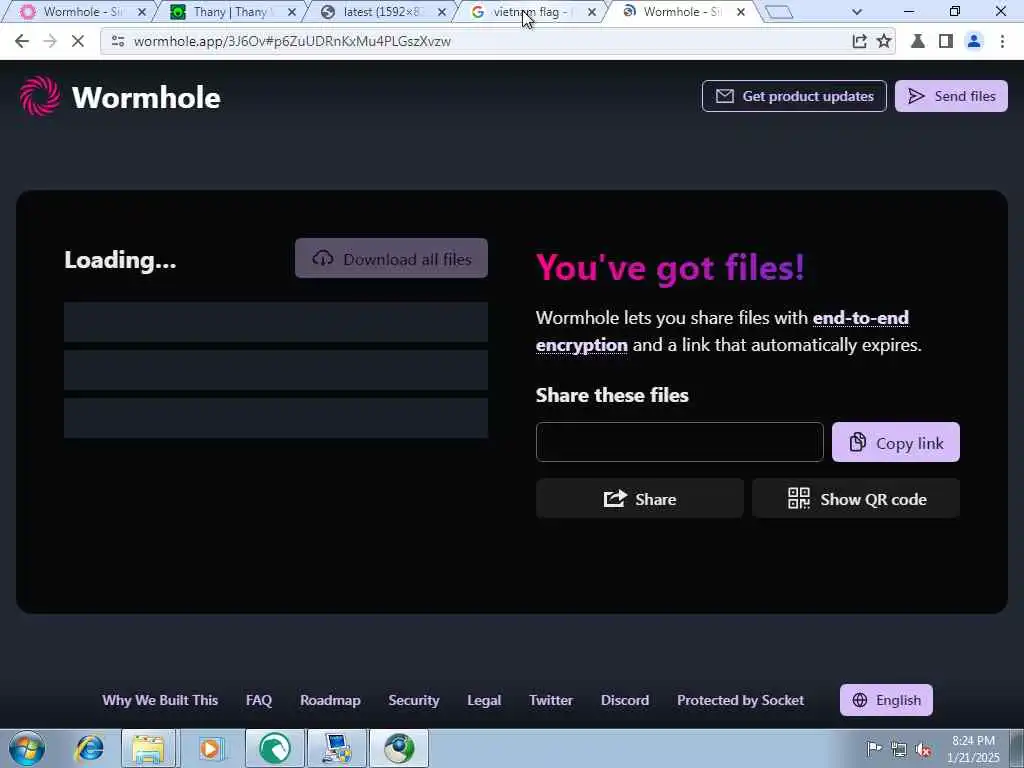View site information icon in address bar
The width and height of the screenshot is (1024, 768).
pos(118,41)
